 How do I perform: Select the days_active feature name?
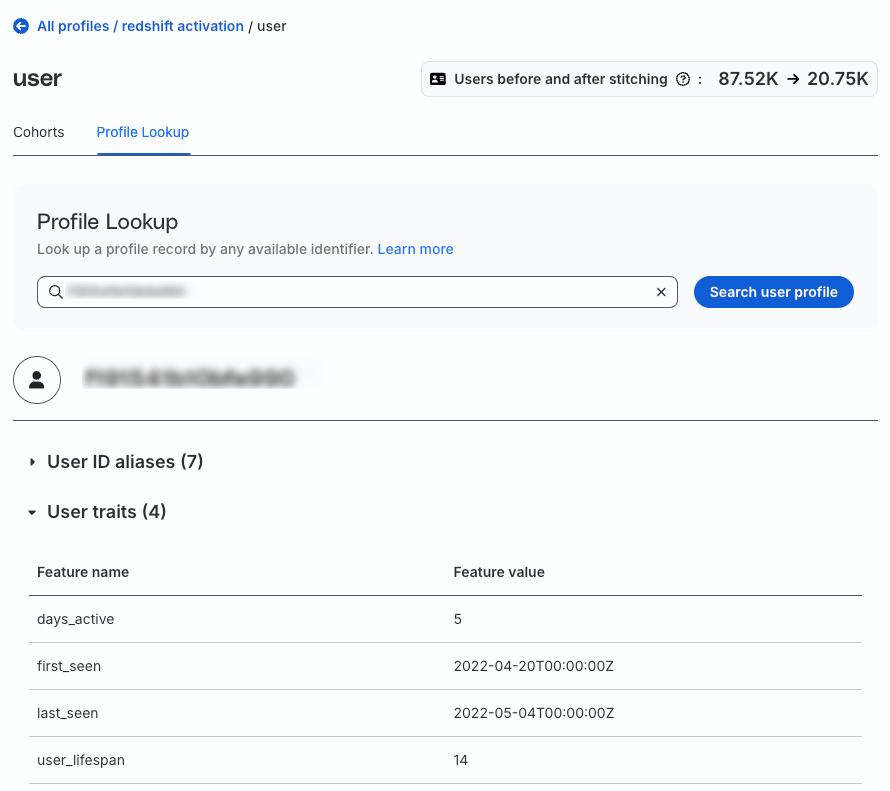coord(75,619)
